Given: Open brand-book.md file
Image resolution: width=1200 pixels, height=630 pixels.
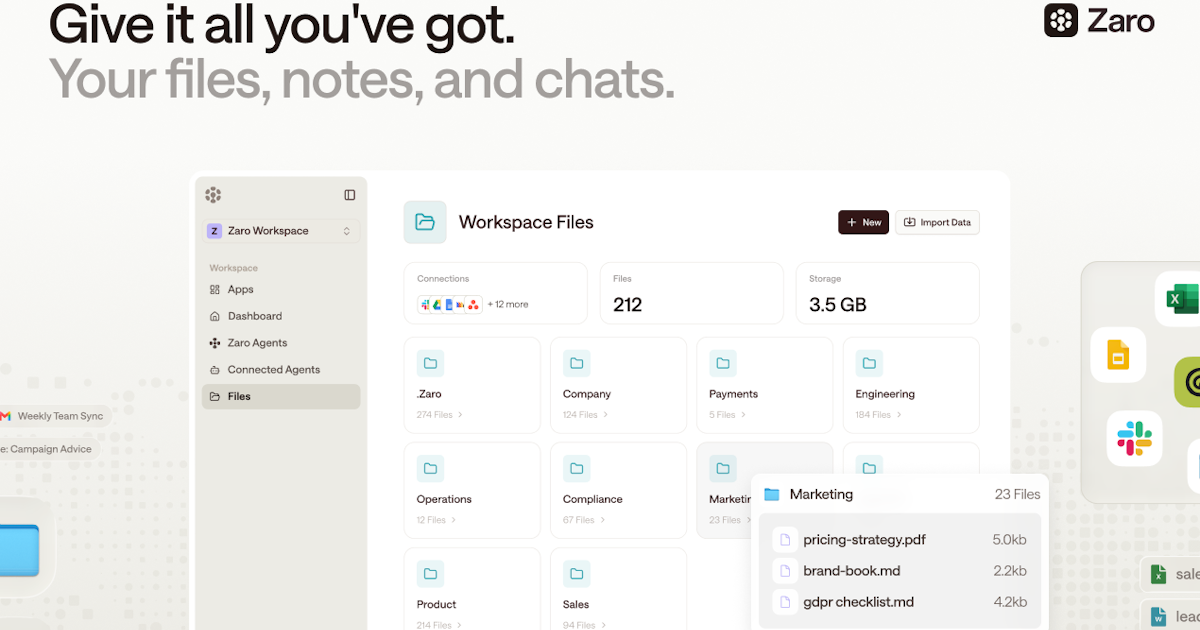Looking at the screenshot, I should [900, 571].
